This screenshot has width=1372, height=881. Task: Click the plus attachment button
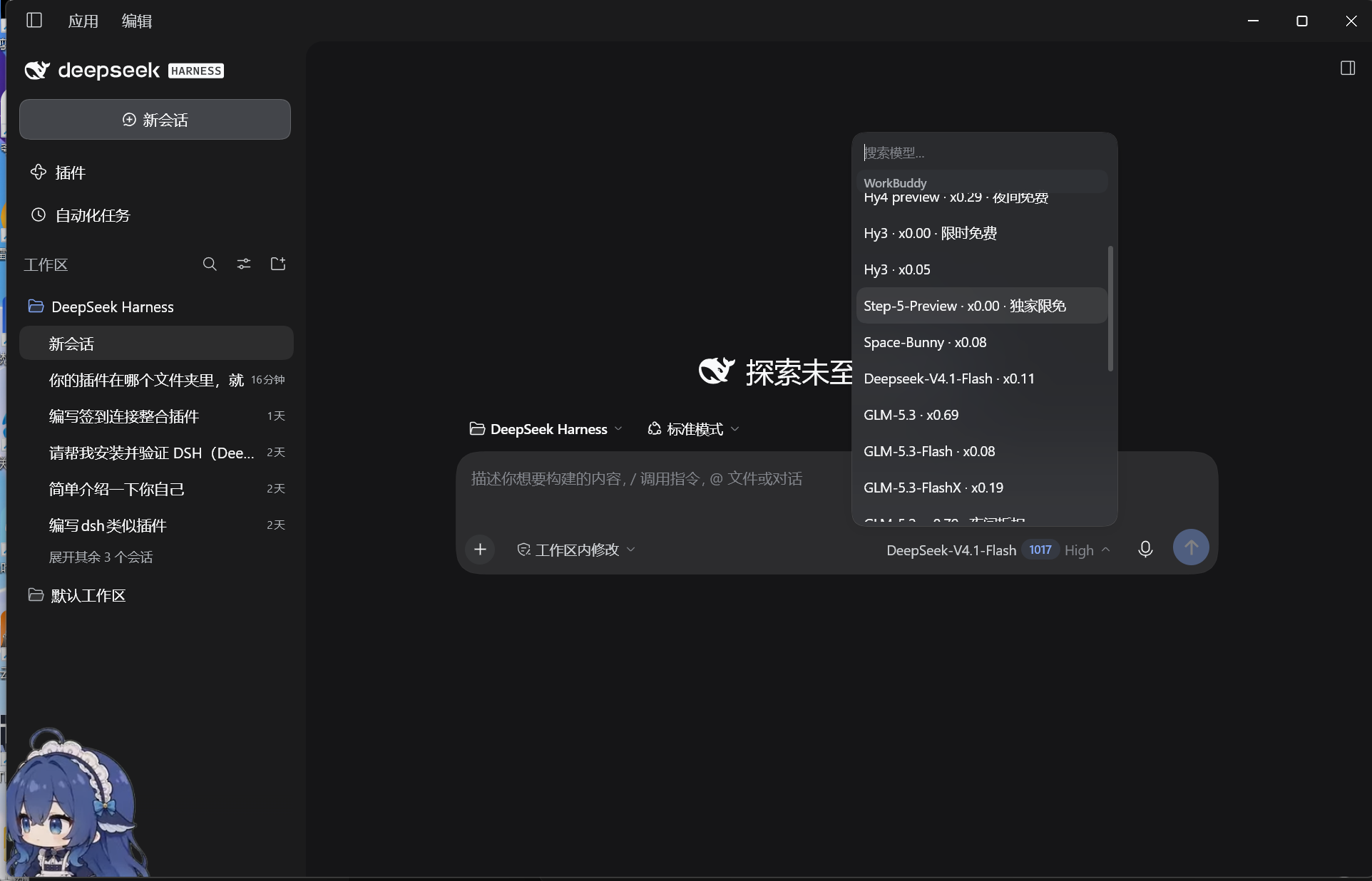pos(480,550)
